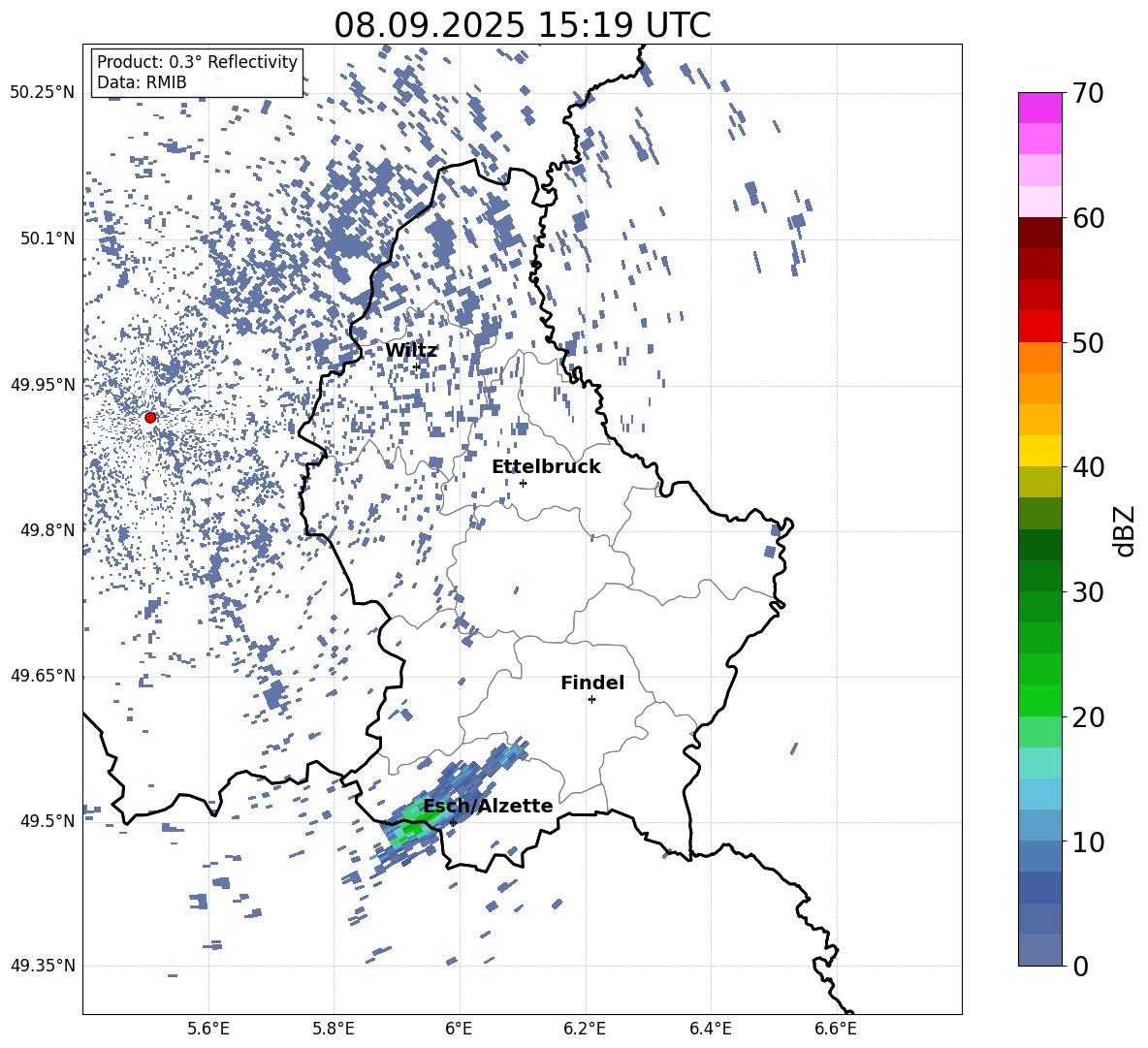
Task: Click the latitude label 50.1°N
Action: (48, 239)
